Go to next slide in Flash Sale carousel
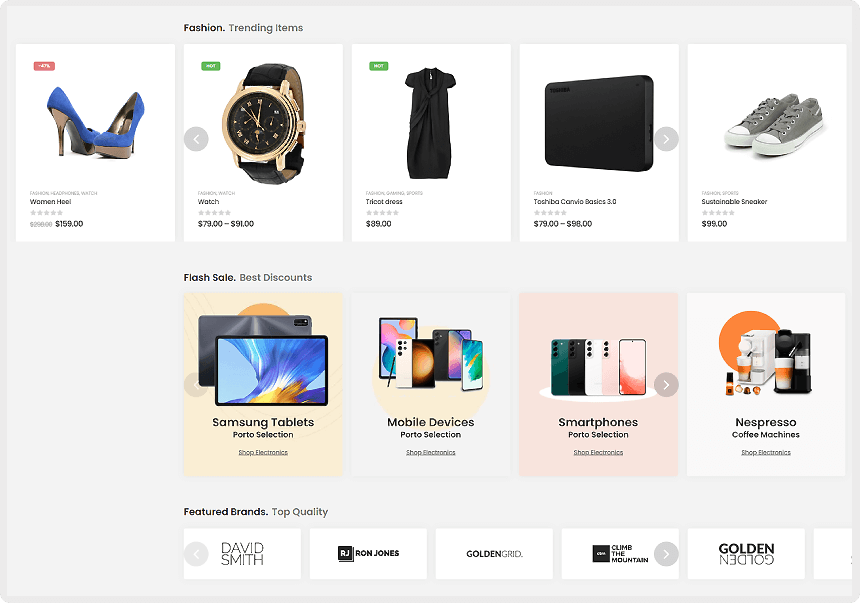 coord(666,385)
